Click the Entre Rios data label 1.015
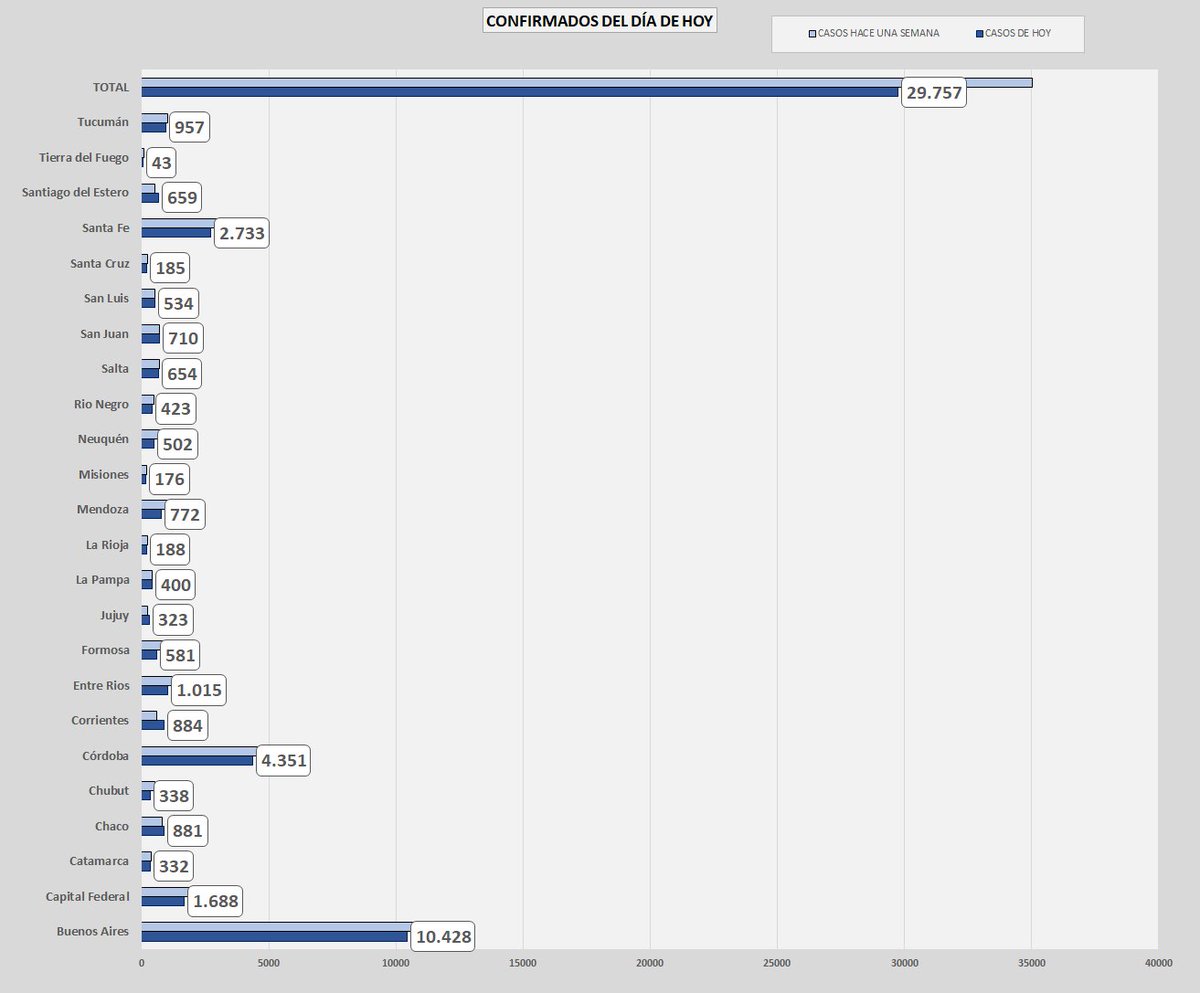Image resolution: width=1200 pixels, height=993 pixels. tap(197, 691)
